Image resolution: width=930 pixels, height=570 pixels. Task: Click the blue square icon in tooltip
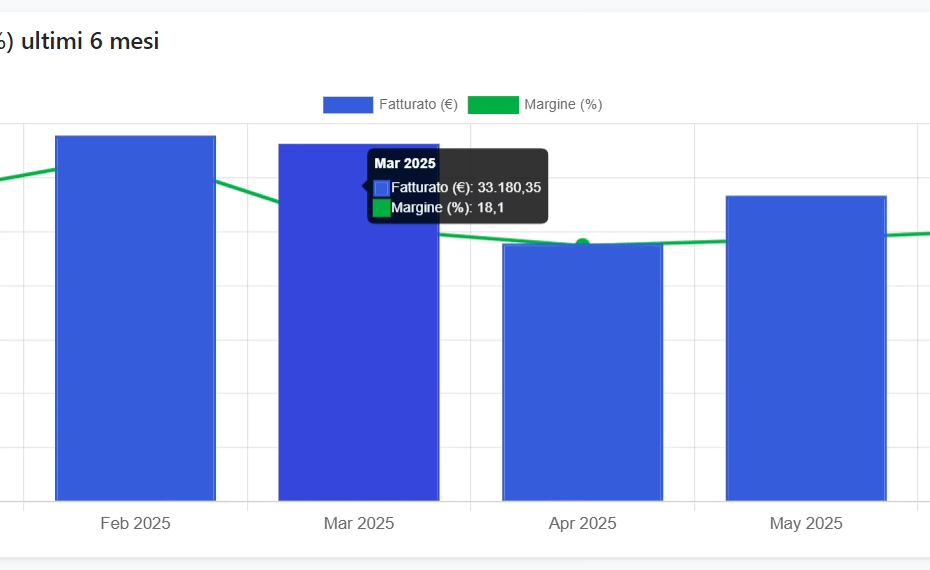381,187
